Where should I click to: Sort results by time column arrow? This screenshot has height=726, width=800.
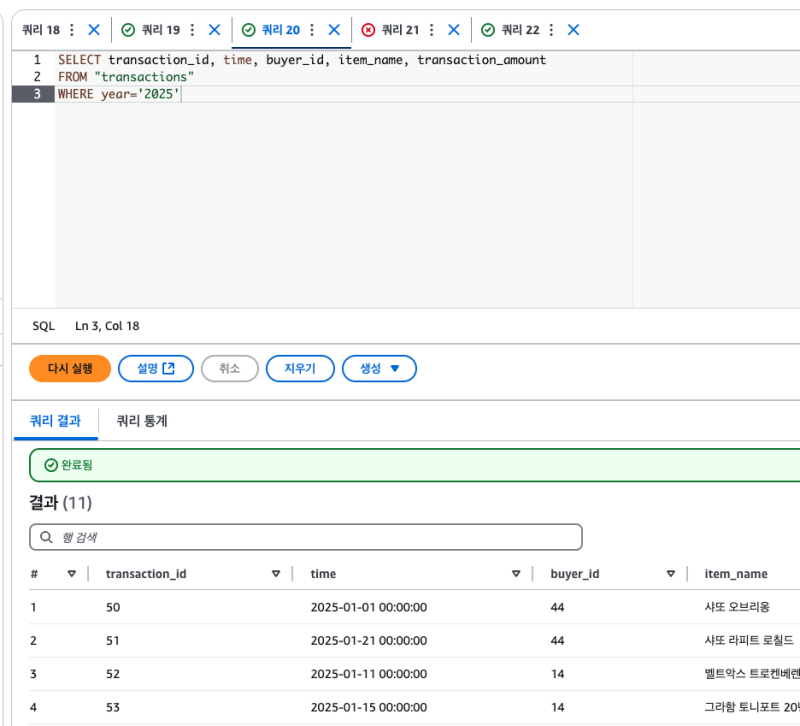(x=516, y=574)
